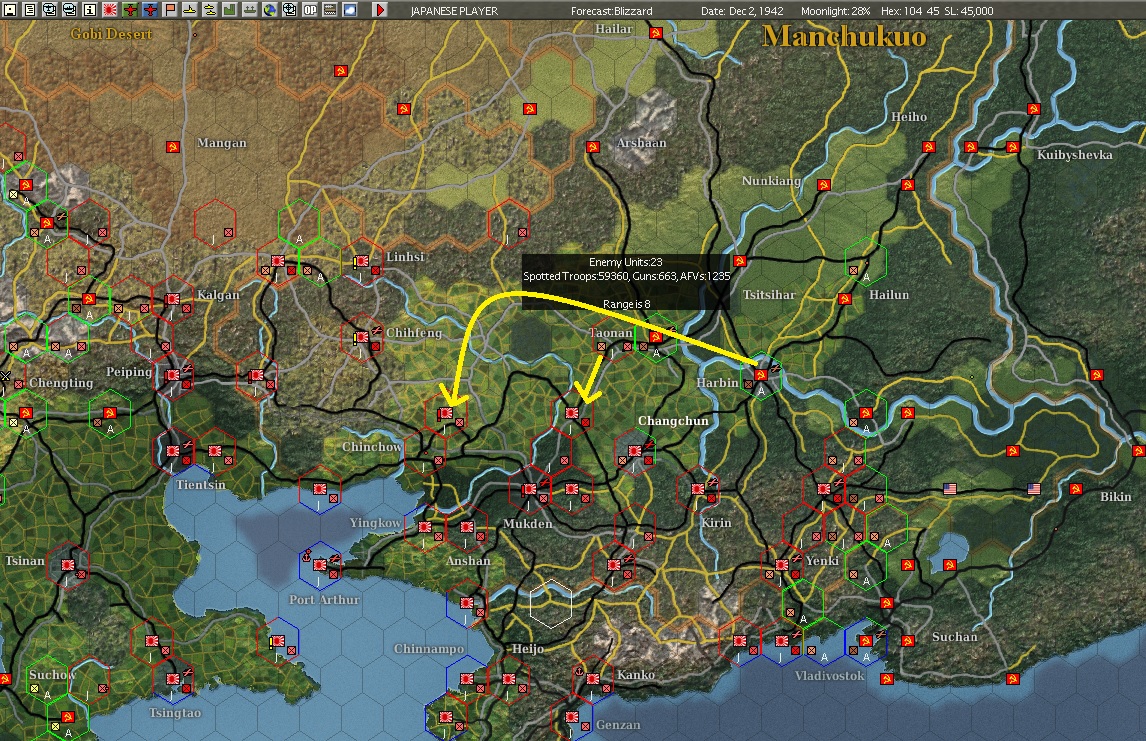This screenshot has width=1146, height=741.
Task: Open the cloud weather icon
Action: 350,10
